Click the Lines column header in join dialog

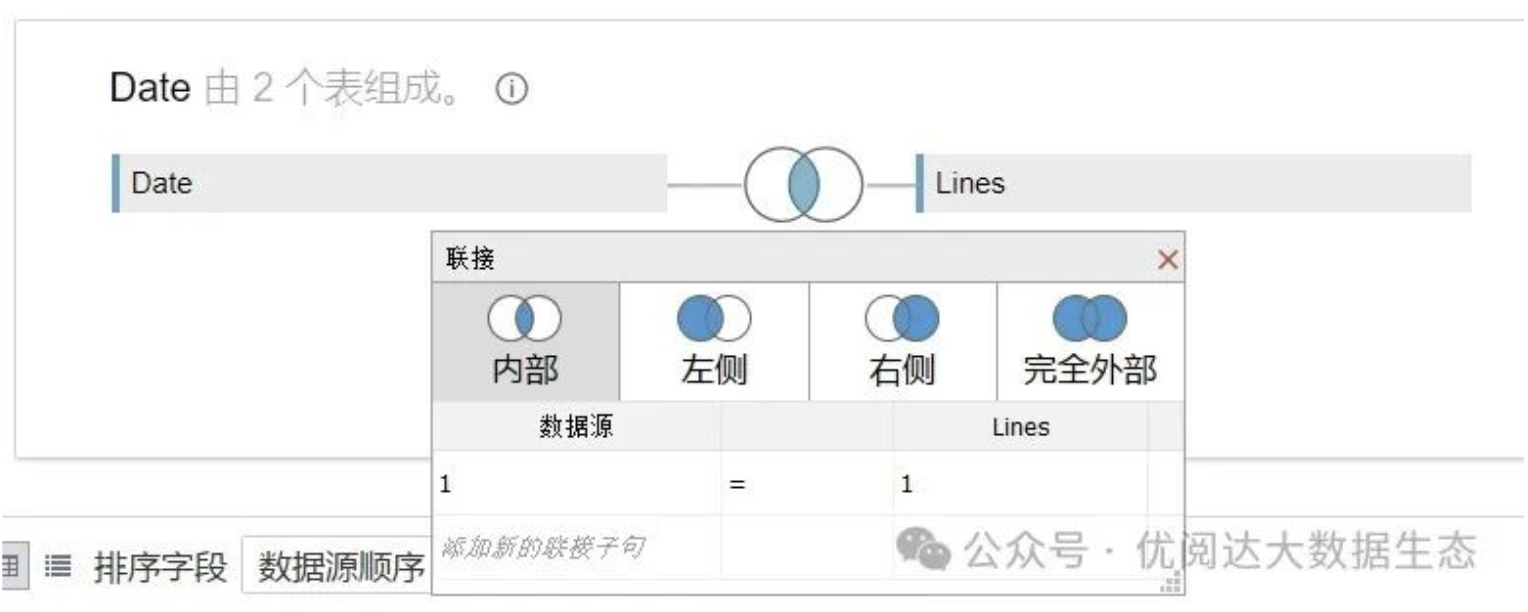coord(1020,427)
